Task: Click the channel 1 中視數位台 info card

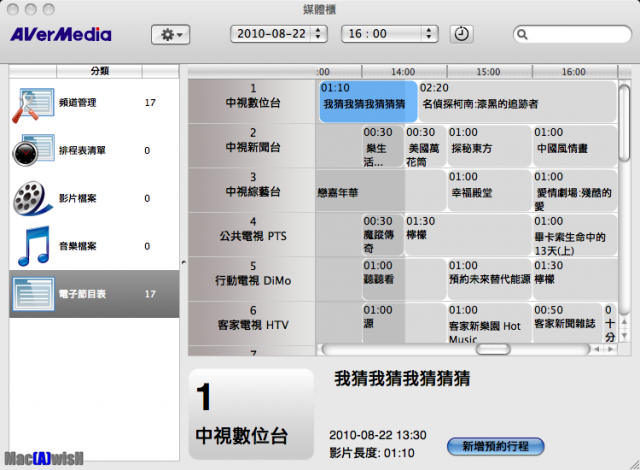Action: pyautogui.click(x=251, y=414)
